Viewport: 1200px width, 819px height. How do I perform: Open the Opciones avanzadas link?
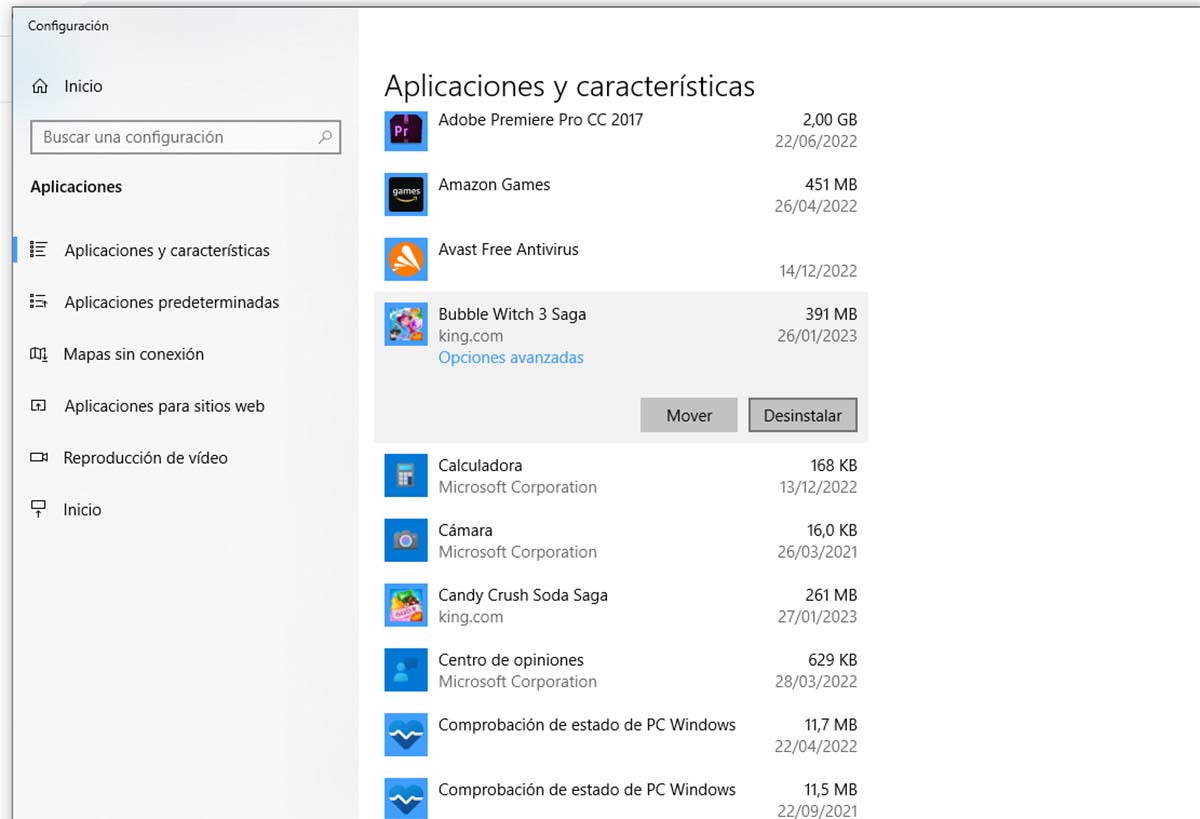[511, 357]
